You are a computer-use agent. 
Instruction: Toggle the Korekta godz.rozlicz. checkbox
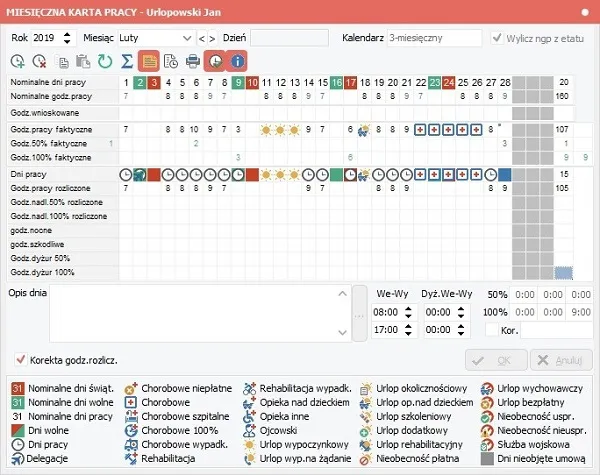(22, 359)
